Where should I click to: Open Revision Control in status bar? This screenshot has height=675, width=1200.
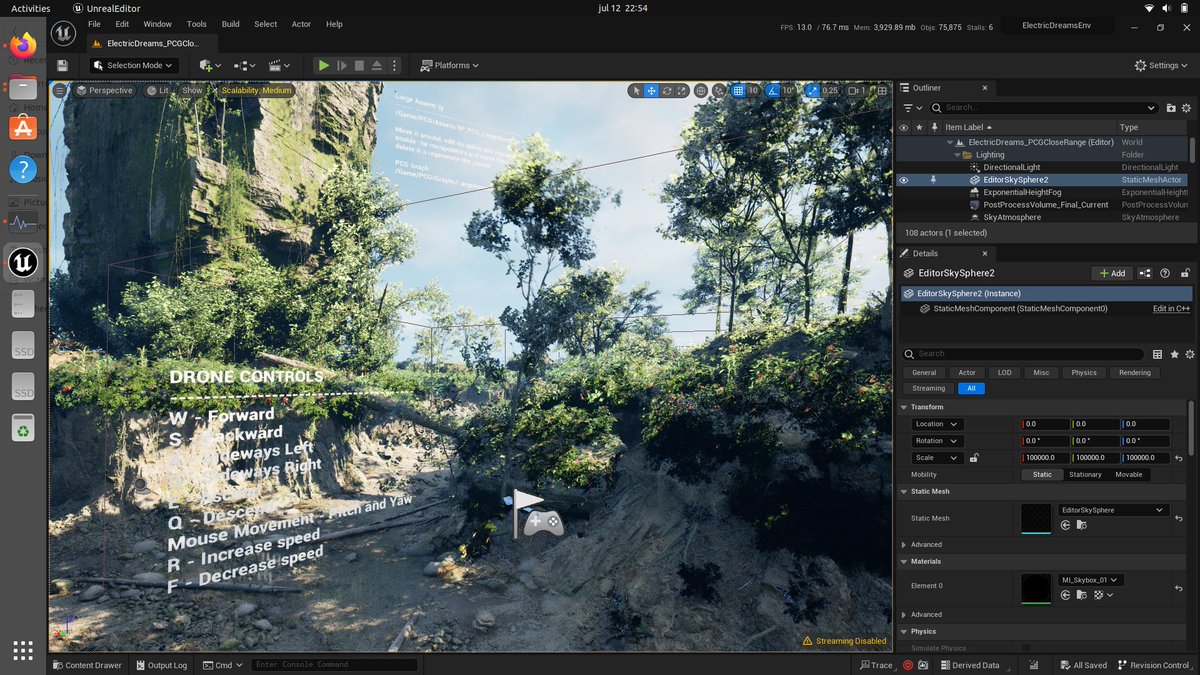pos(1152,665)
